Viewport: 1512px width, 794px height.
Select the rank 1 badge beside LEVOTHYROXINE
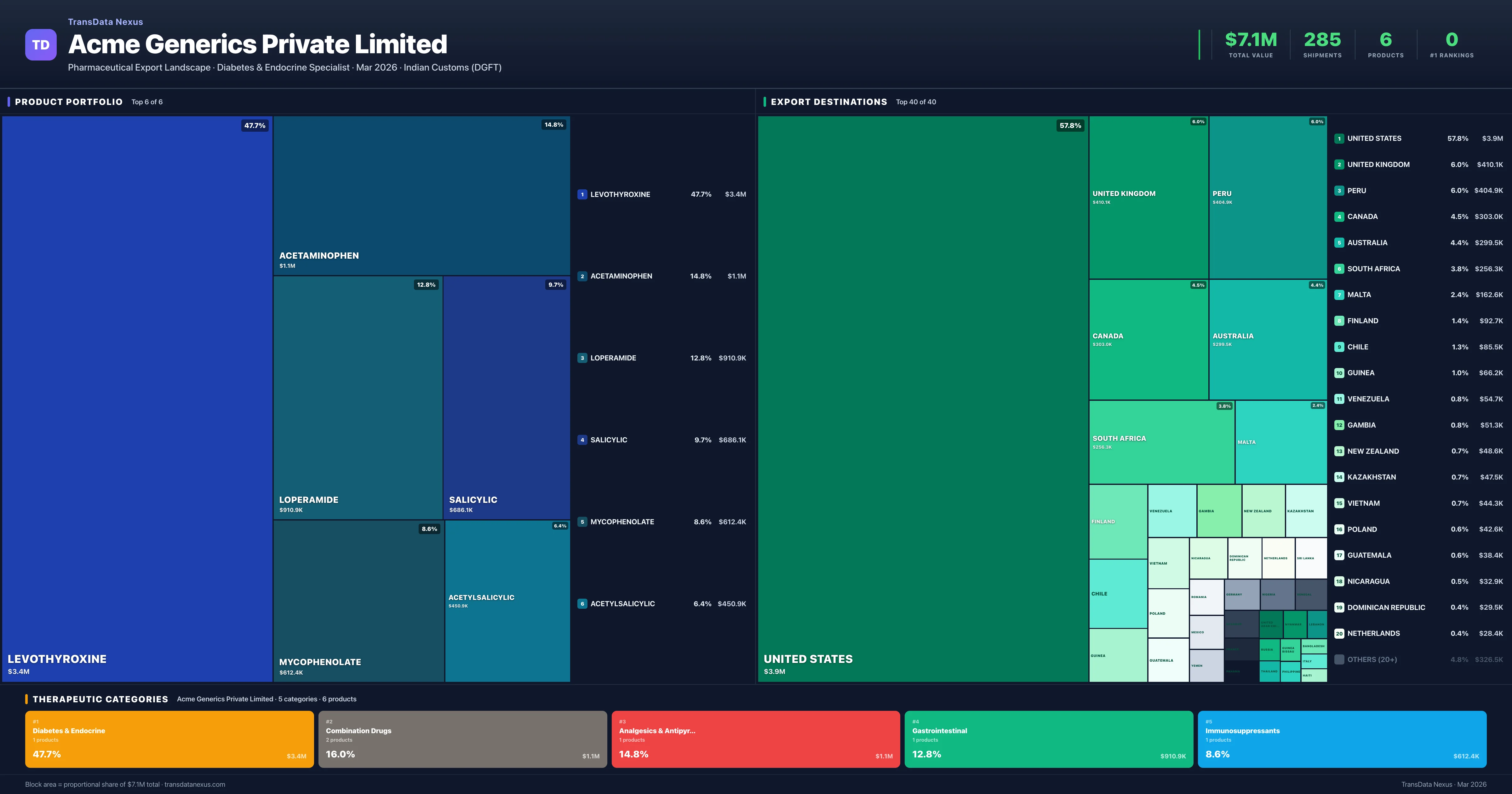point(582,194)
